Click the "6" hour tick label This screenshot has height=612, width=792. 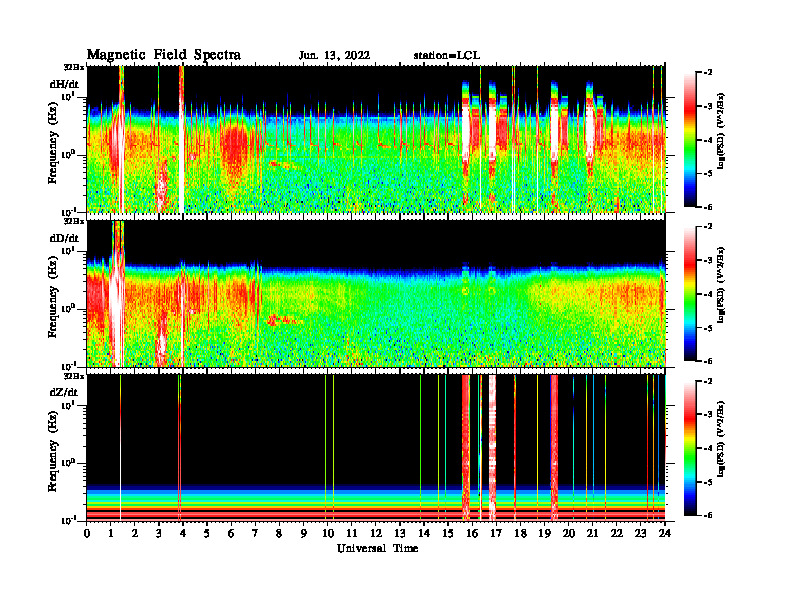point(231,533)
